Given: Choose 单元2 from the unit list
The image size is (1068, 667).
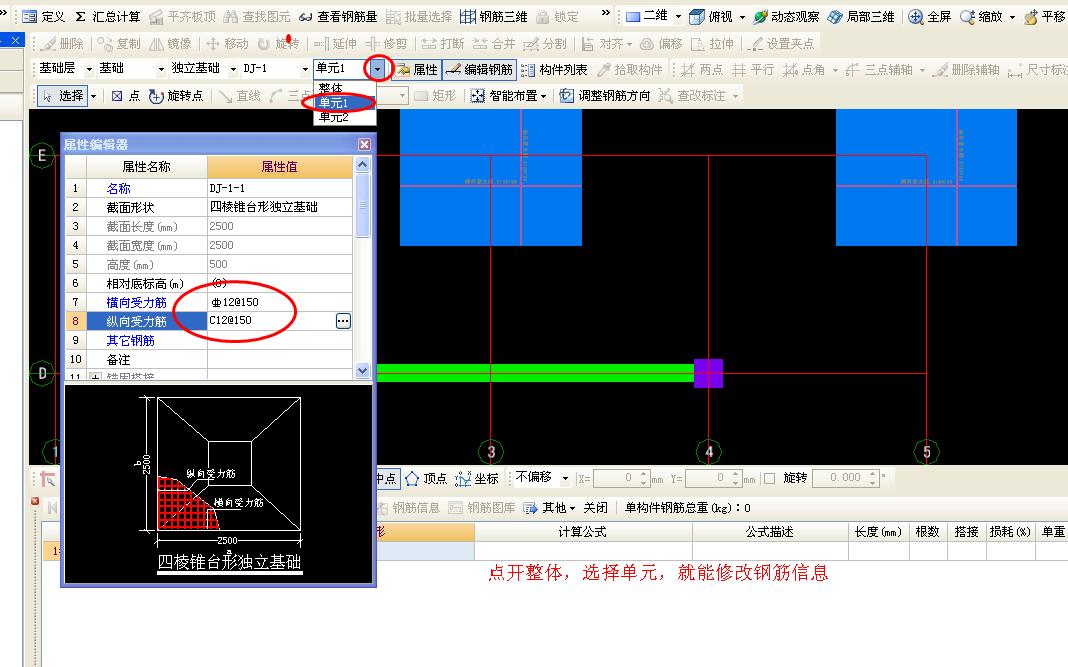Looking at the screenshot, I should 345,117.
